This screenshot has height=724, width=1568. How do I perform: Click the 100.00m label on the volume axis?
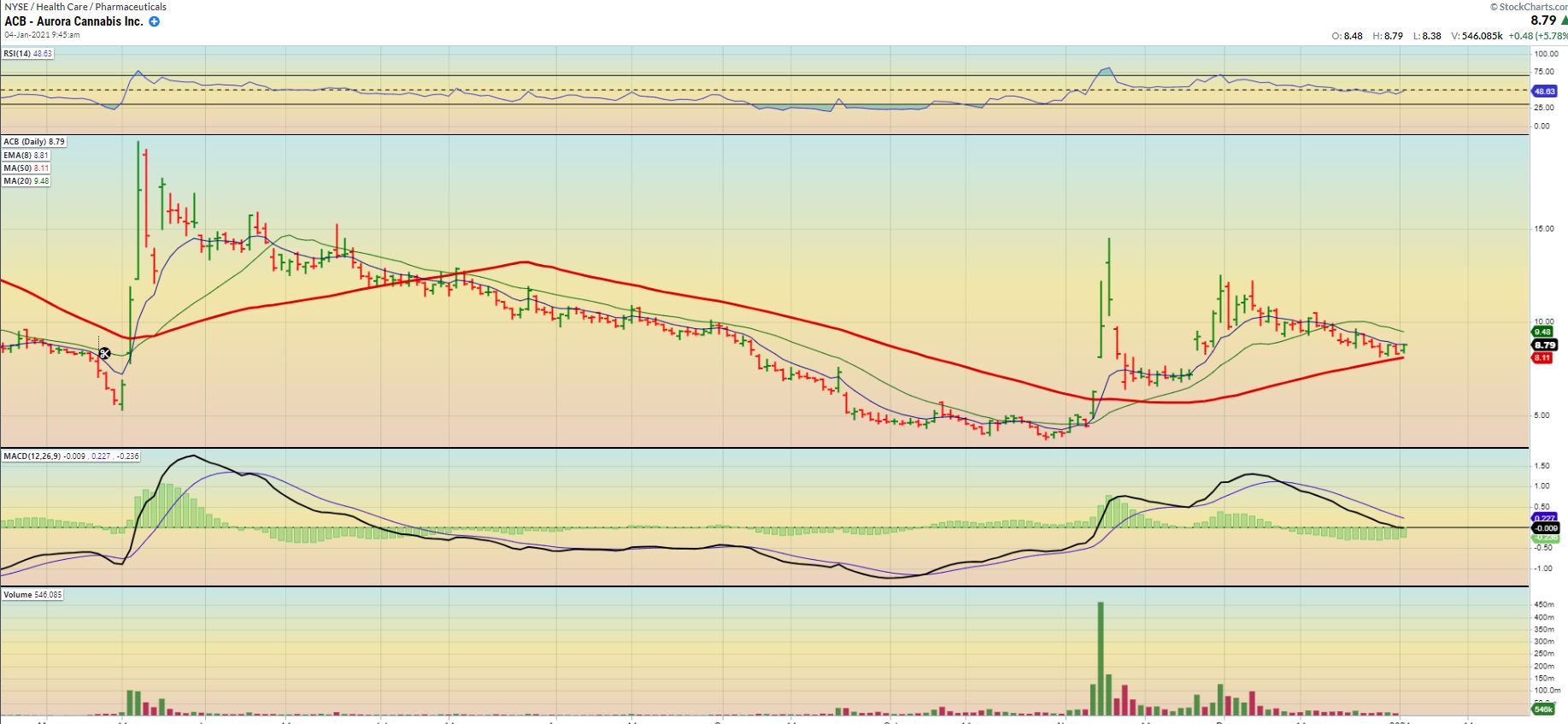pos(1546,690)
